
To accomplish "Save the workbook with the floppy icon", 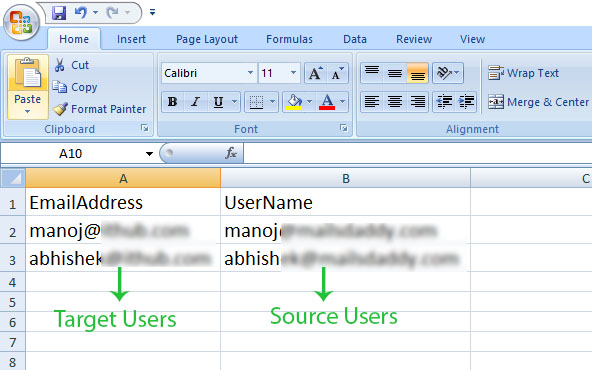I will click(x=59, y=13).
